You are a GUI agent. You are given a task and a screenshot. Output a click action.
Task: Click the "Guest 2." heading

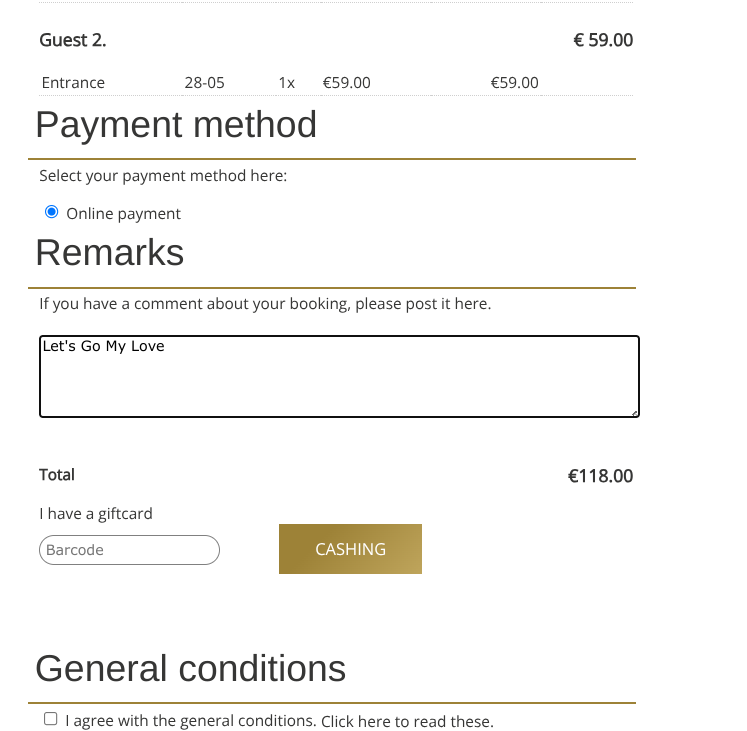pos(73,40)
